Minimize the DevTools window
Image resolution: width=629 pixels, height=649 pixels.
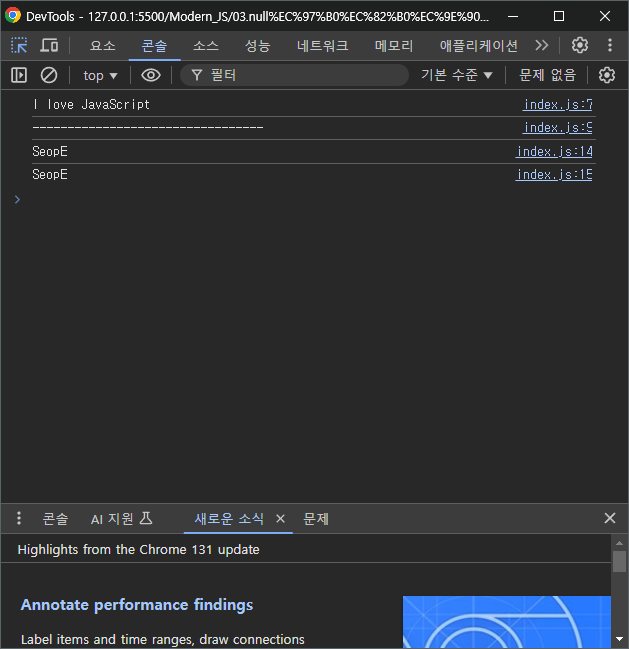513,16
